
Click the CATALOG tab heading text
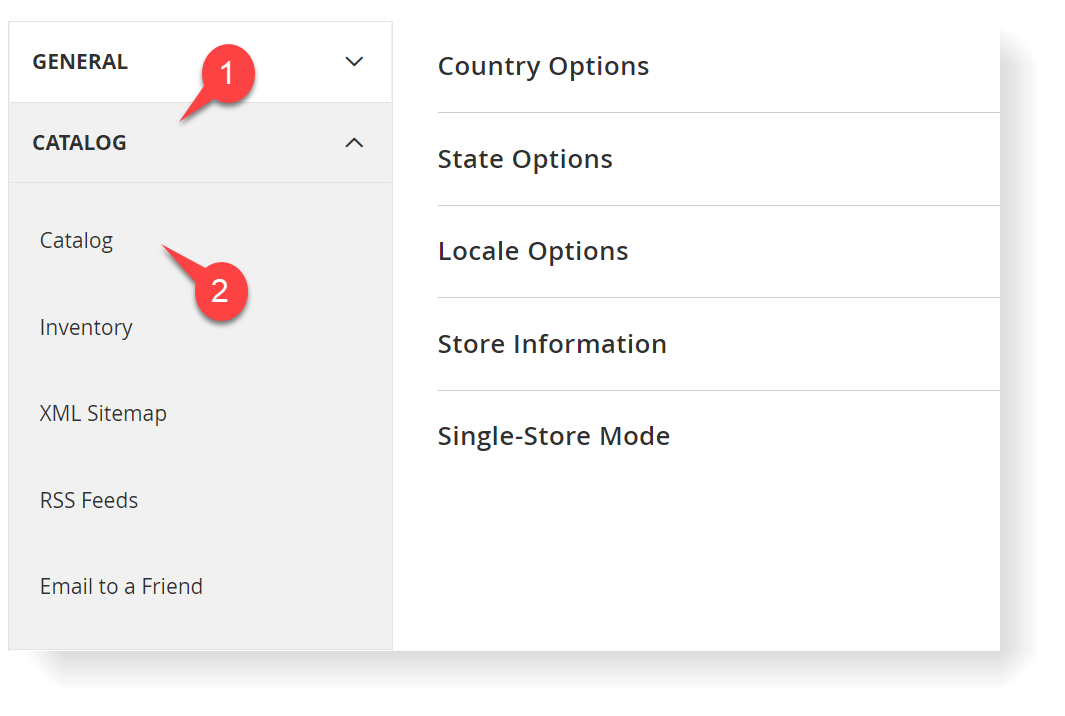79,143
